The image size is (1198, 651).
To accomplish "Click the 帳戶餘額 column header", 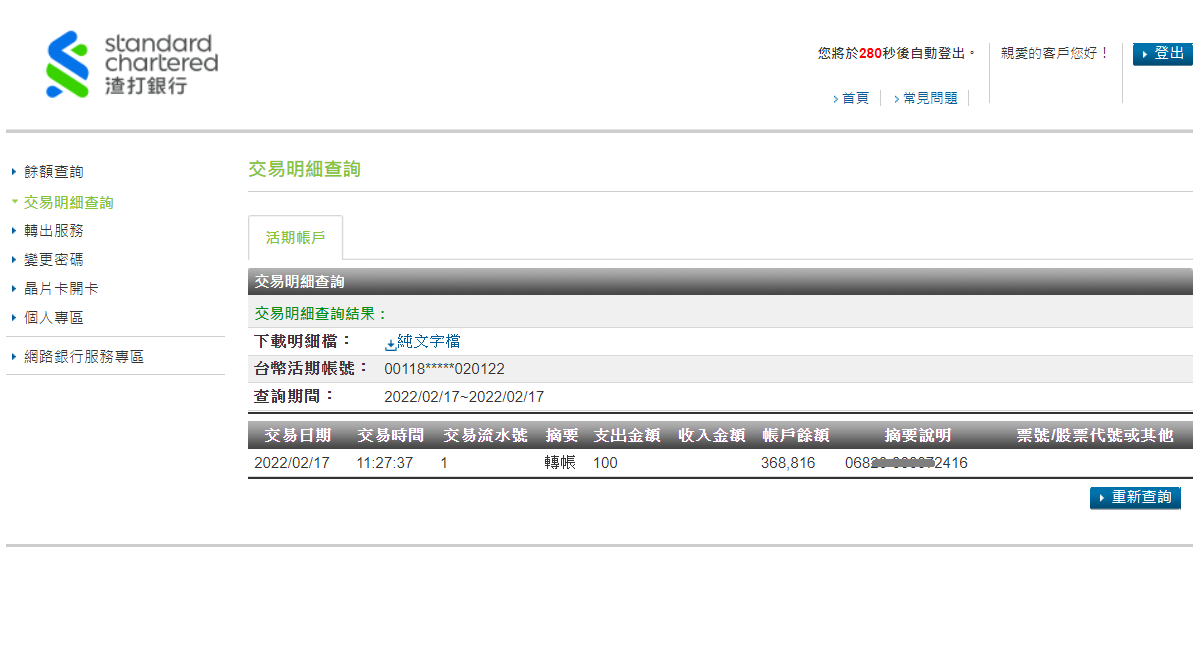I will 795,436.
